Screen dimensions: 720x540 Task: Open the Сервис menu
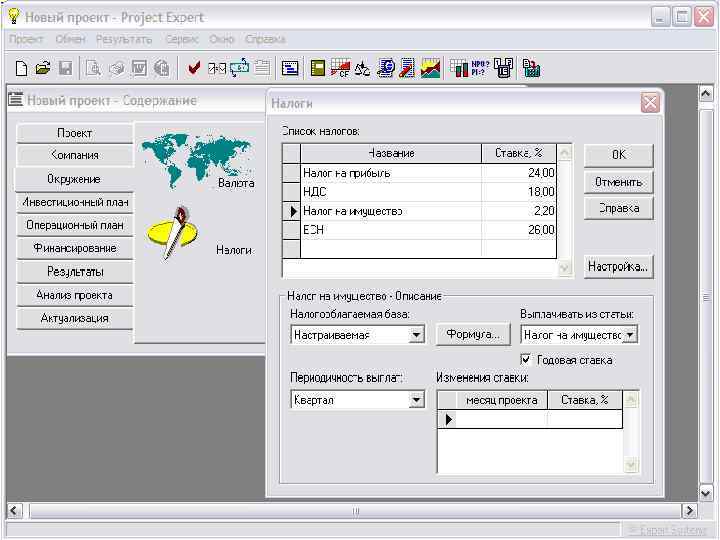[x=181, y=39]
